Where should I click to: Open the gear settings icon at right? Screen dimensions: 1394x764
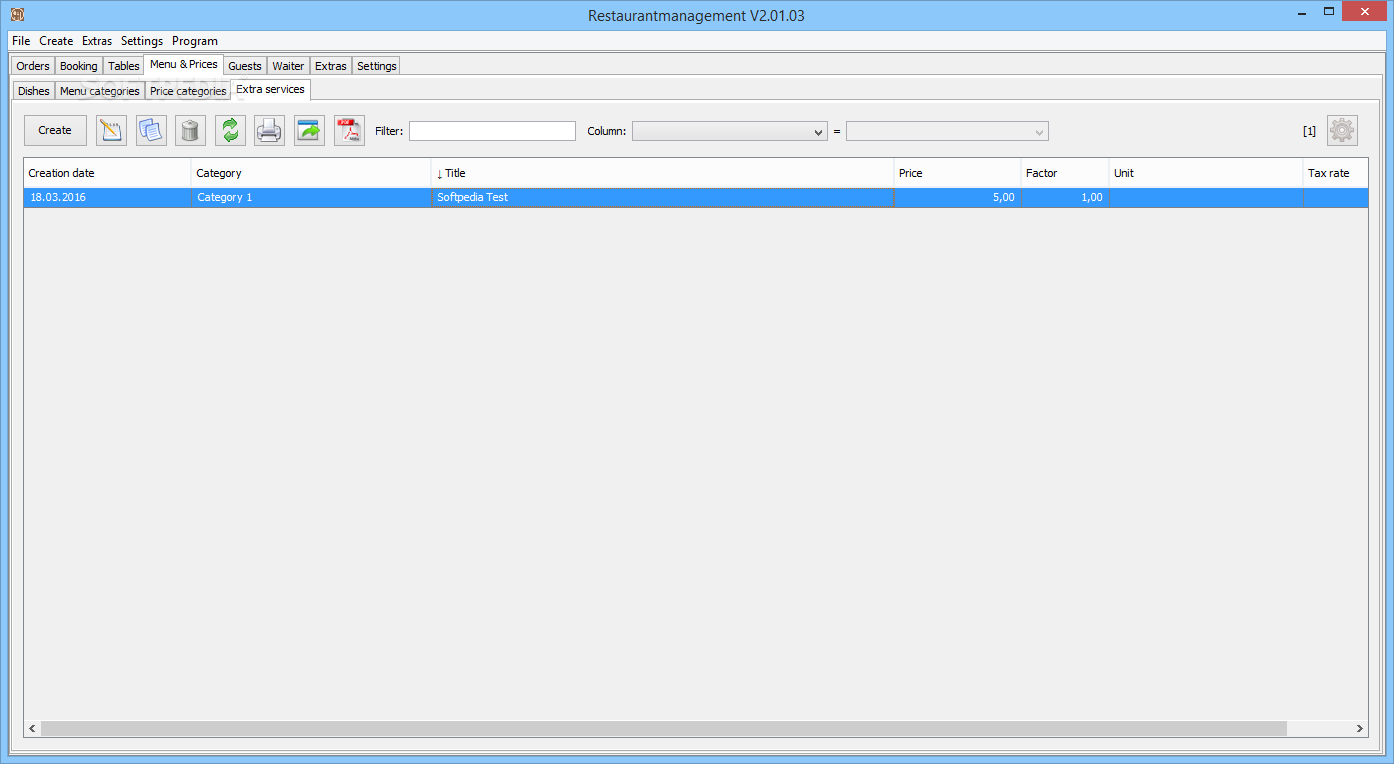[x=1342, y=130]
